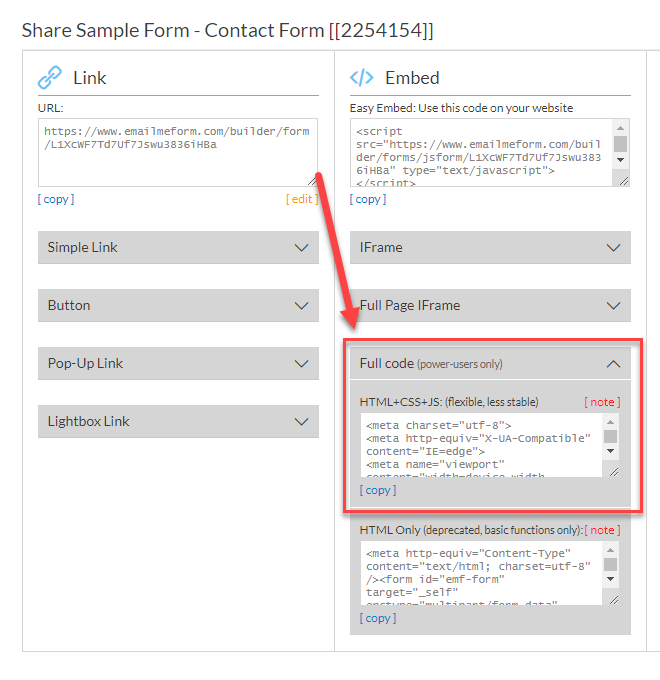This screenshot has width=660, height=680.
Task: Click the 'URL:' label
Action: [50, 108]
